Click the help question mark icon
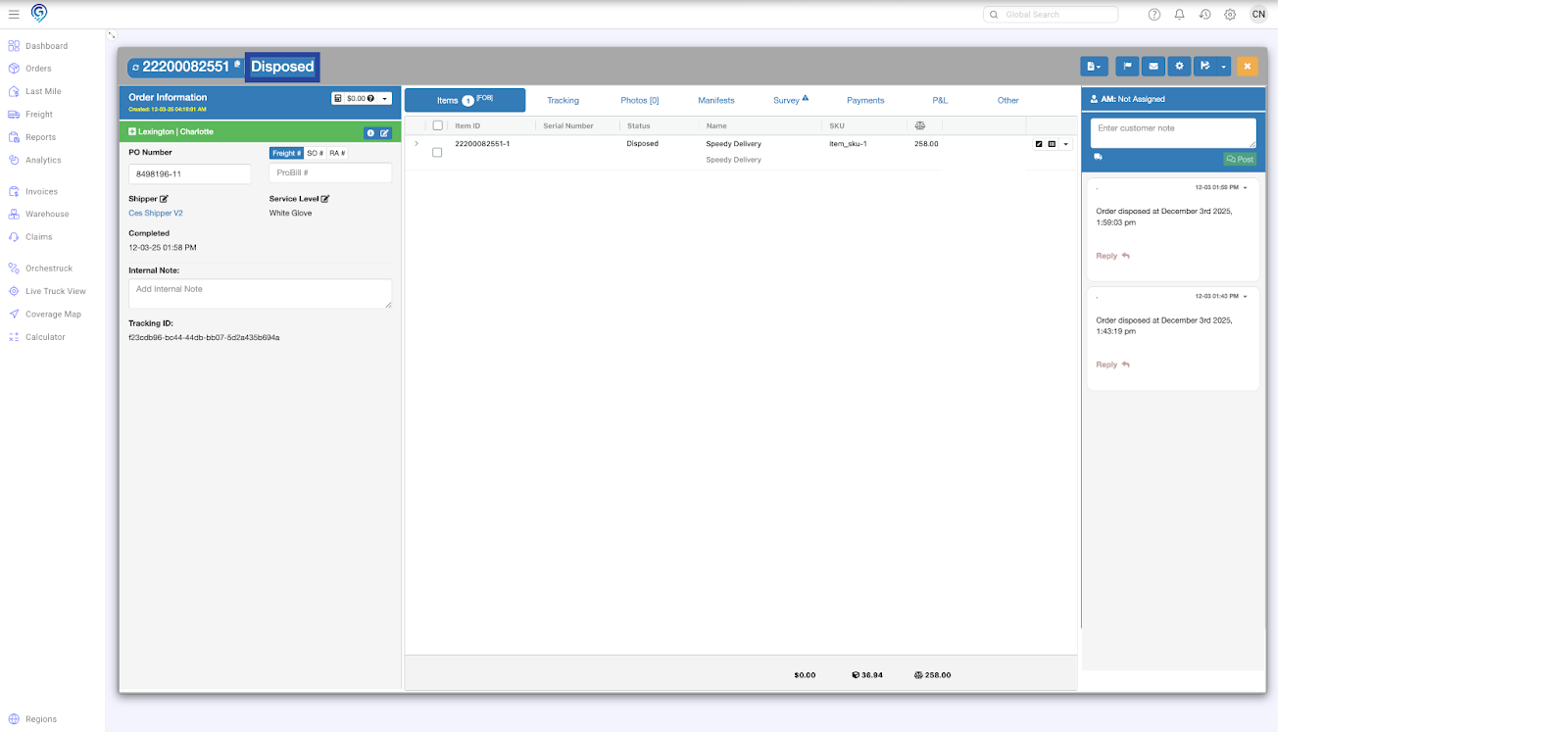This screenshot has width=1568, height=732. coord(1153,15)
